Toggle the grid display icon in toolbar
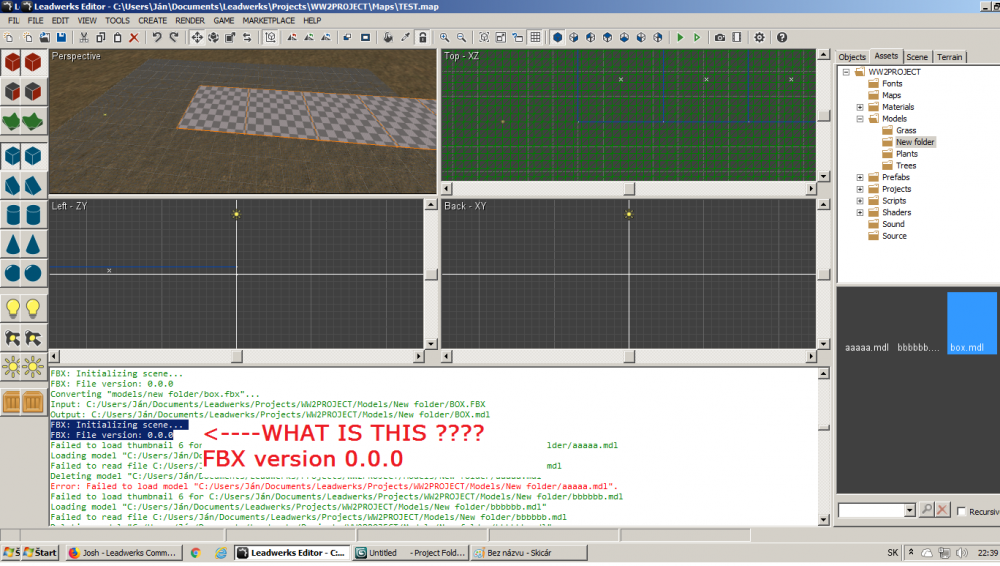The height and width of the screenshot is (566, 1000). [535, 37]
